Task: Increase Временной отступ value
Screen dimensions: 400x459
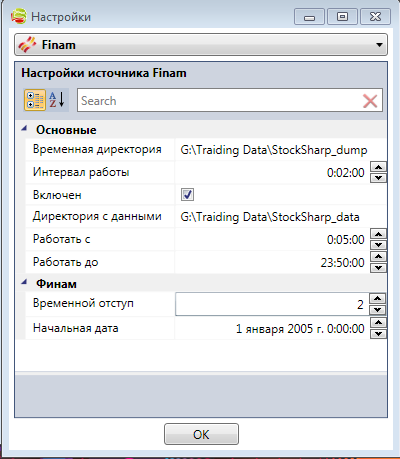Action: [377, 298]
